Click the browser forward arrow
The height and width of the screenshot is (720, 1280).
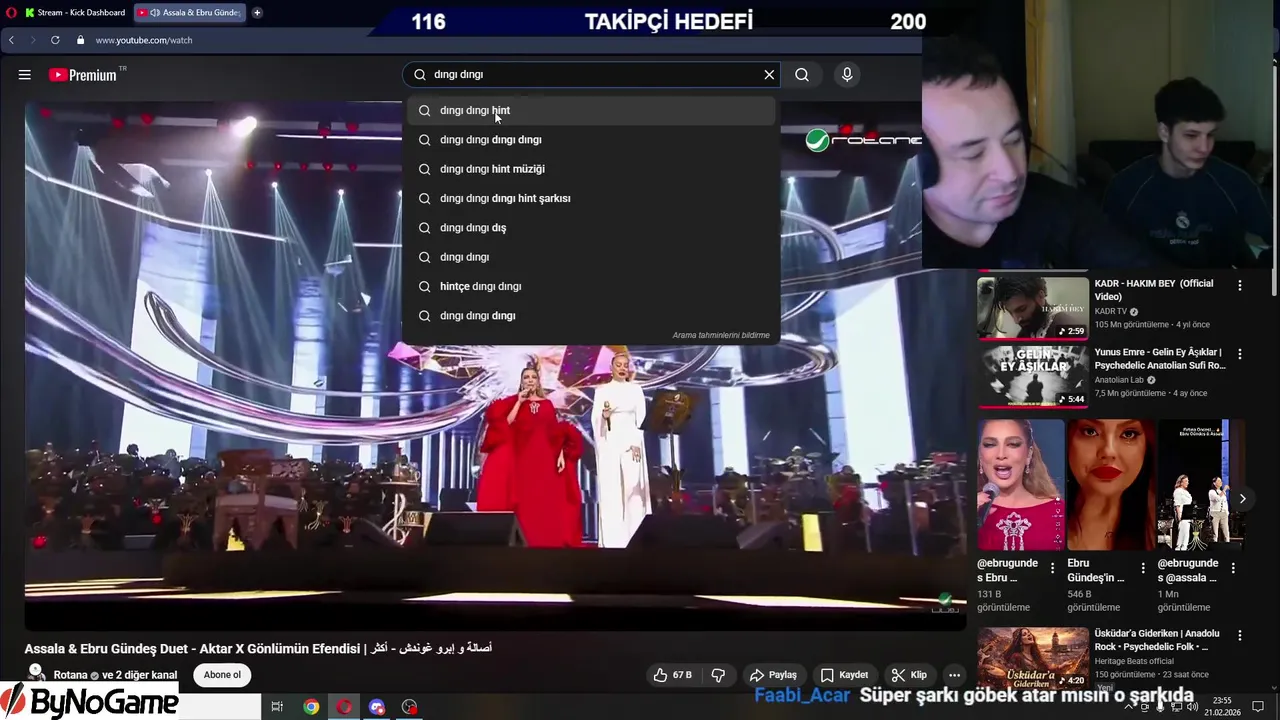click(33, 40)
